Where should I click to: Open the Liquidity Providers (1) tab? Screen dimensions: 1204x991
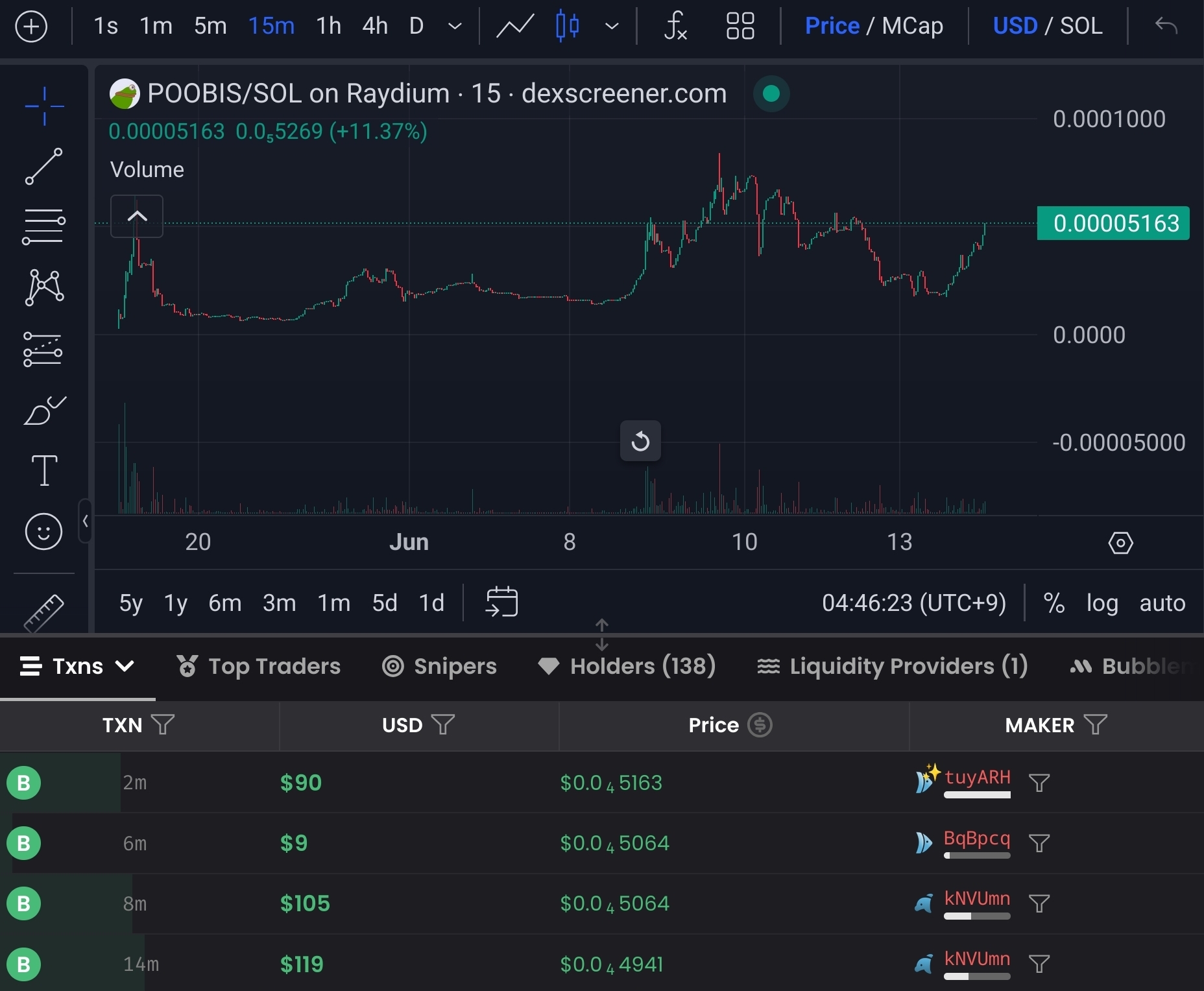pos(892,666)
